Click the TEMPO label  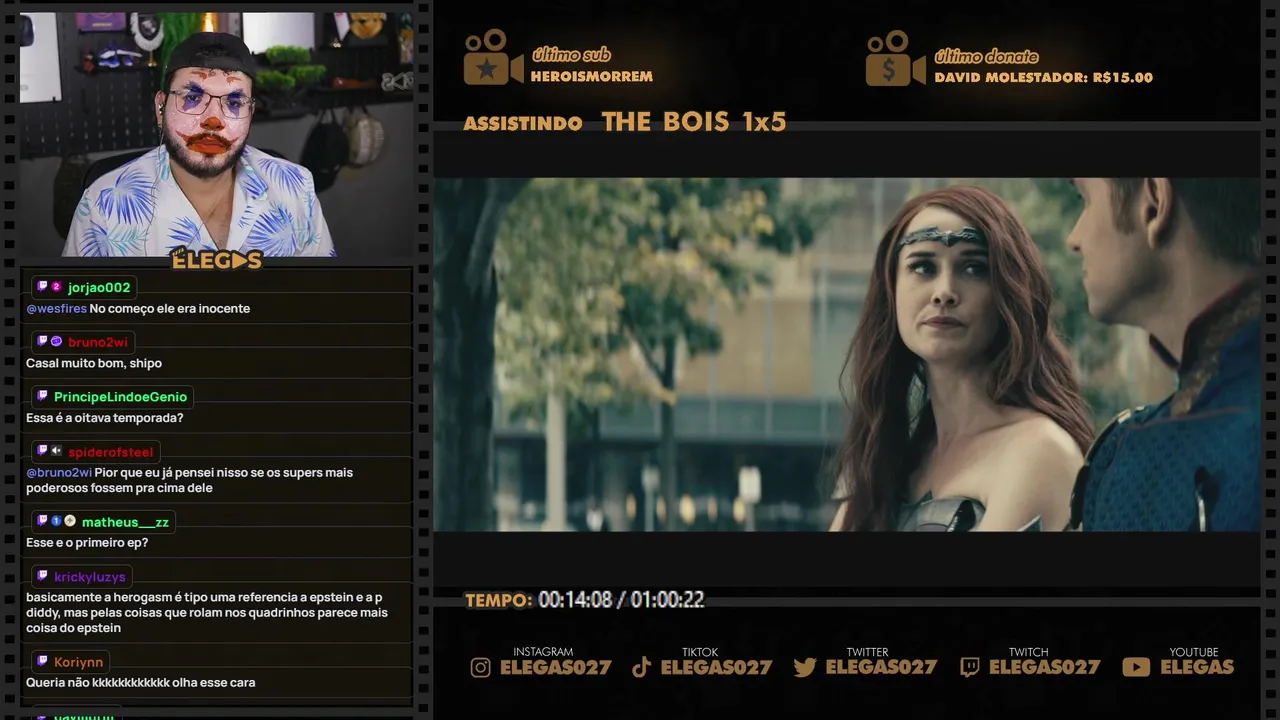click(x=498, y=601)
